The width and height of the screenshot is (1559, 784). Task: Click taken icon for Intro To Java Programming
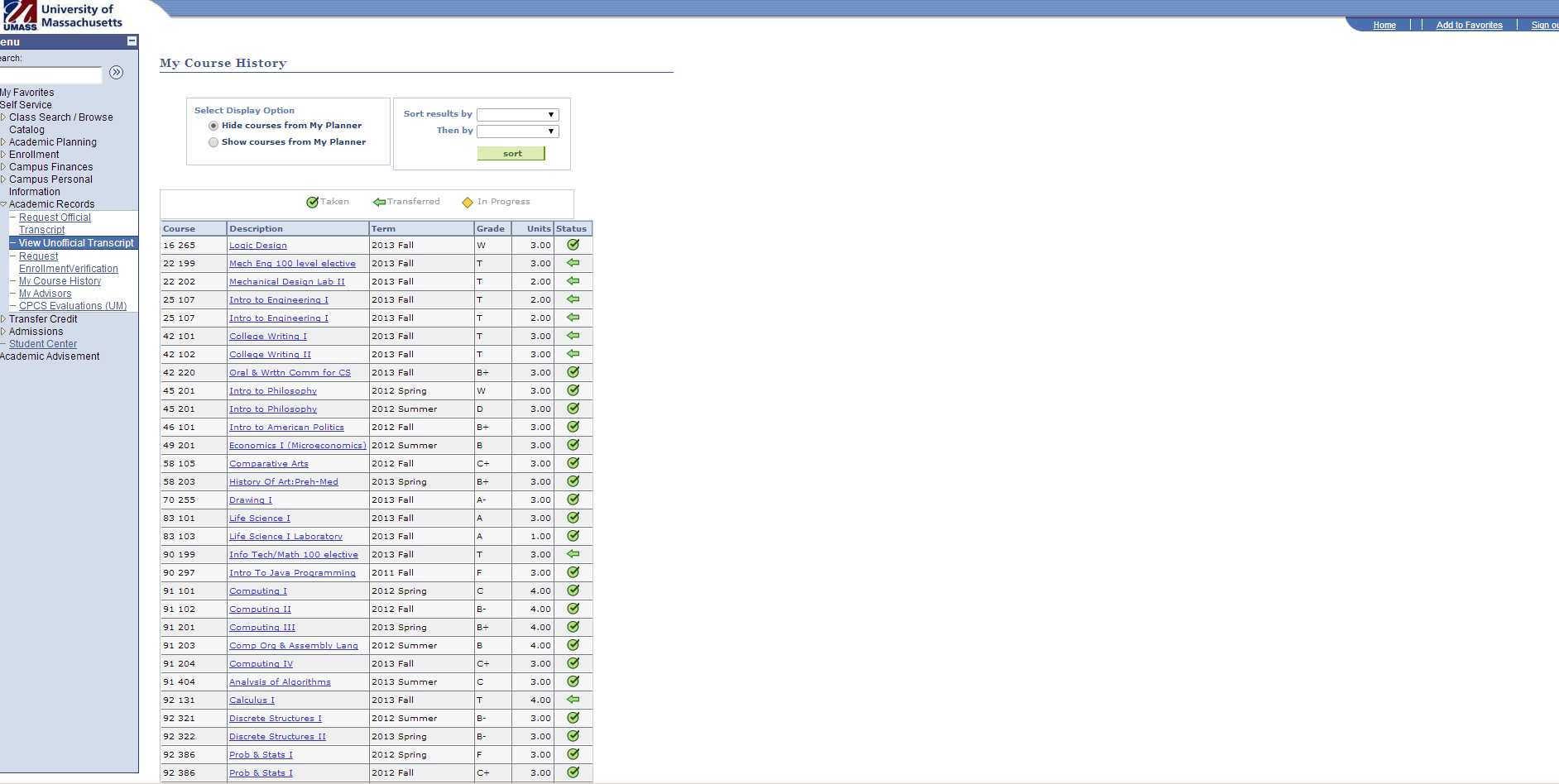(573, 572)
